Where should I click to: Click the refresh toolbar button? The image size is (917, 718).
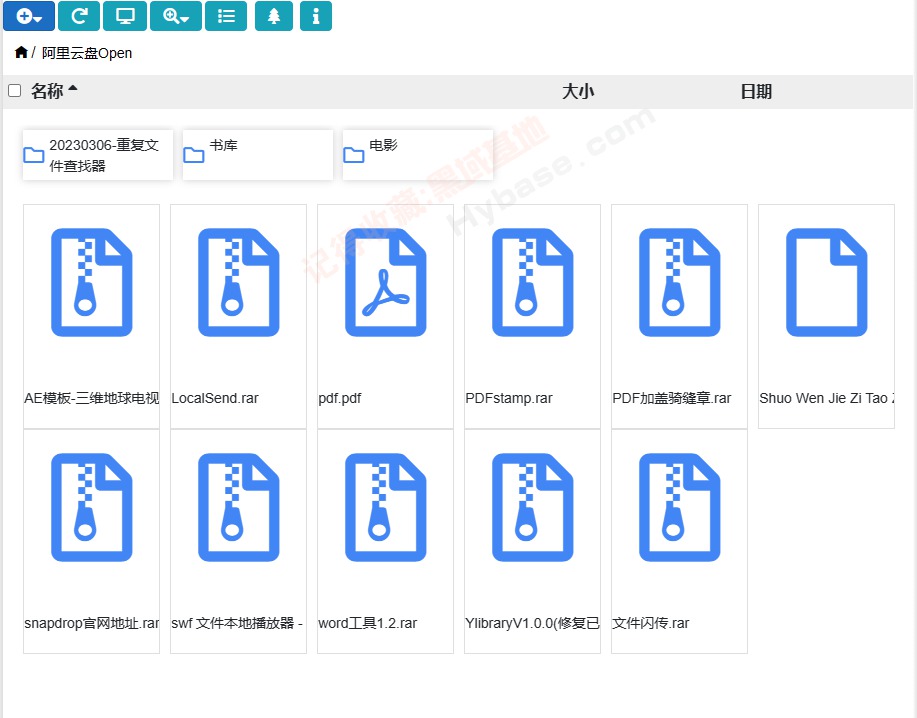pyautogui.click(x=79, y=16)
